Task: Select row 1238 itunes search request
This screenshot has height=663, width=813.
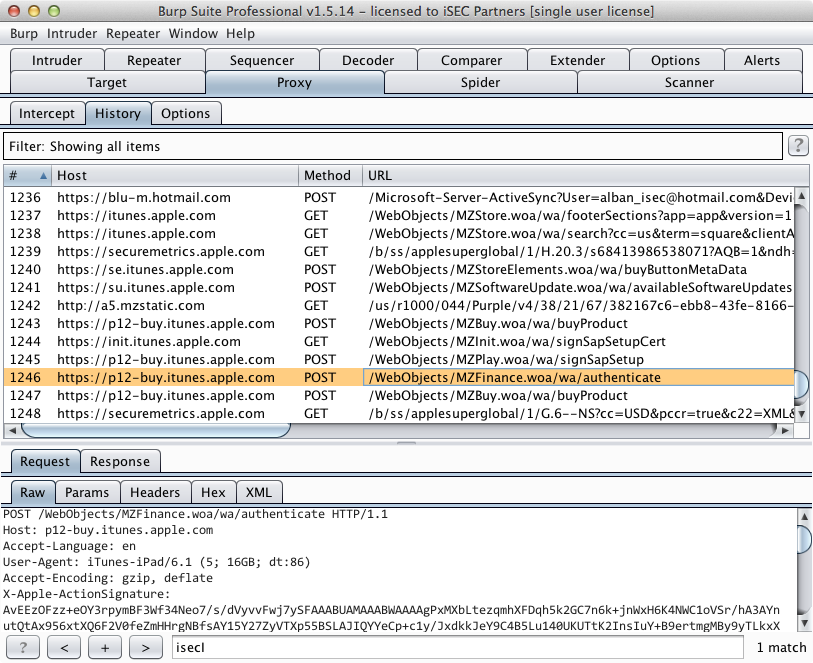Action: pyautogui.click(x=399, y=234)
